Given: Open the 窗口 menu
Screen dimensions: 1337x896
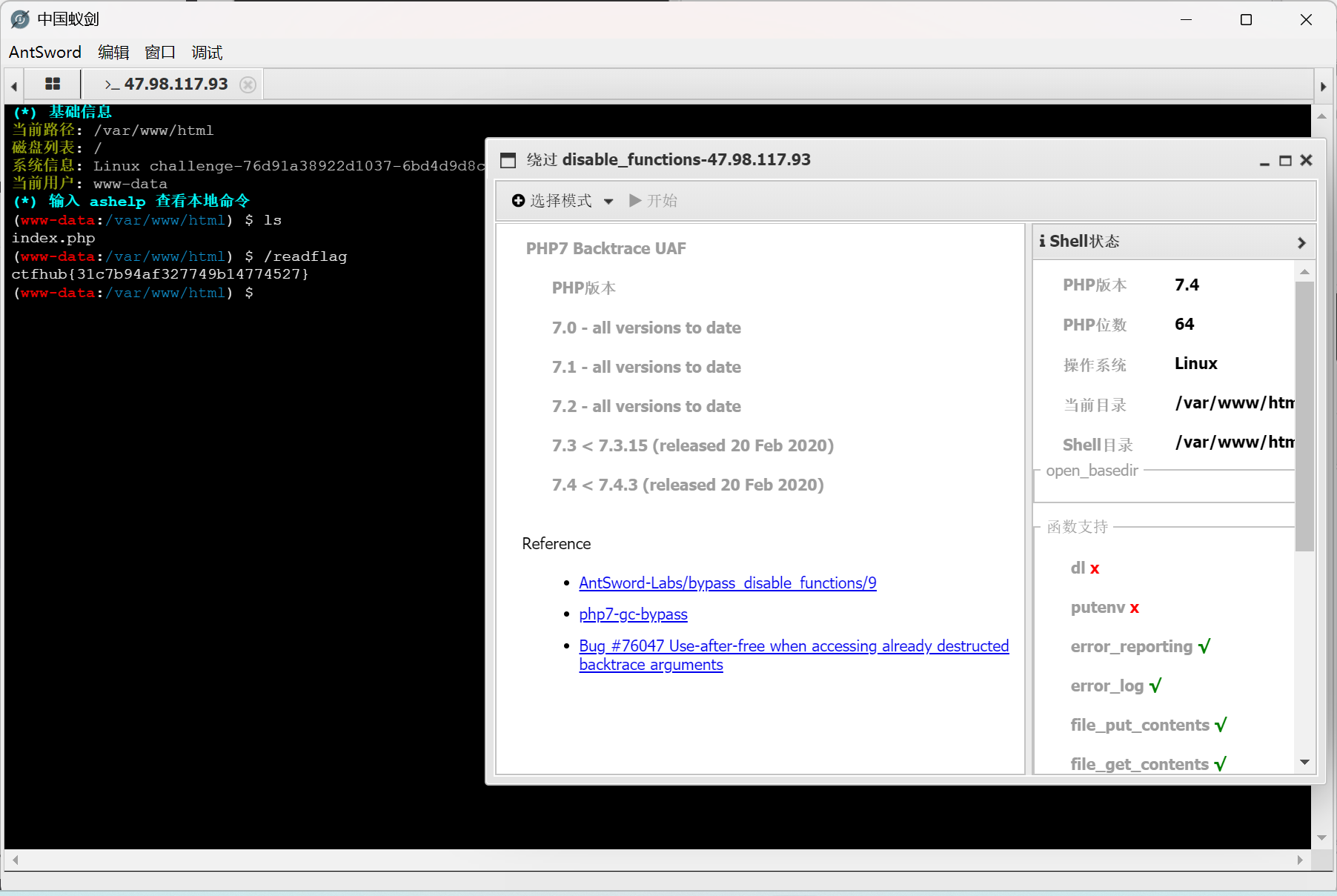Looking at the screenshot, I should [160, 53].
